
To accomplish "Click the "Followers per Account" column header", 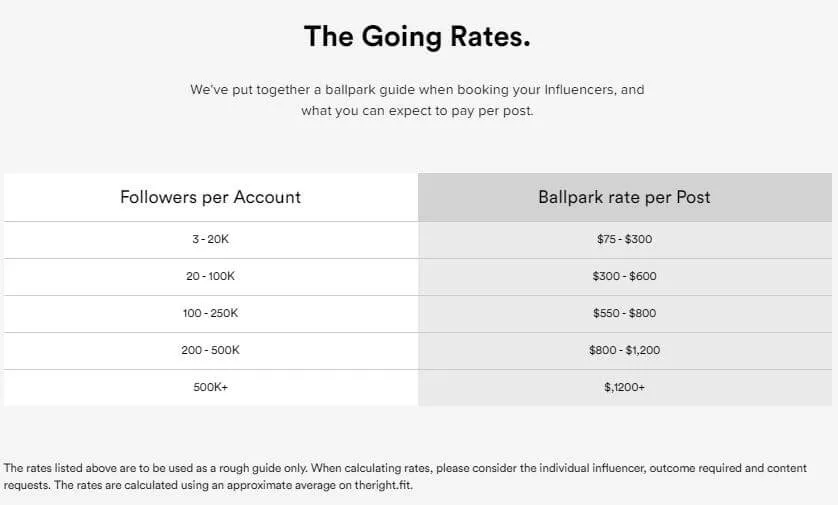I will [210, 197].
